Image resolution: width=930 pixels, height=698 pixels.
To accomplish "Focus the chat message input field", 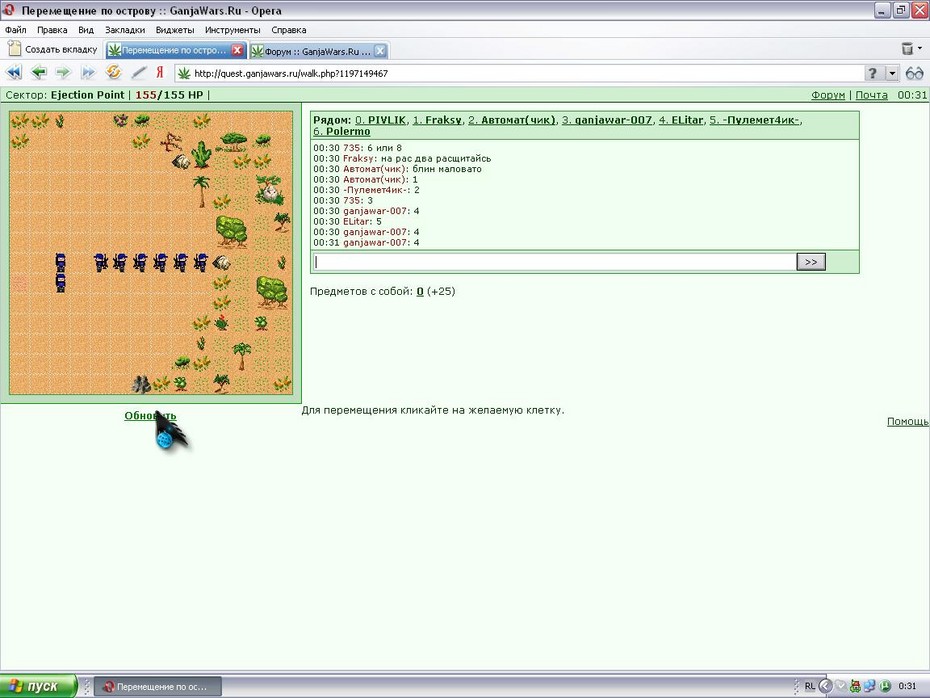I will [x=554, y=262].
